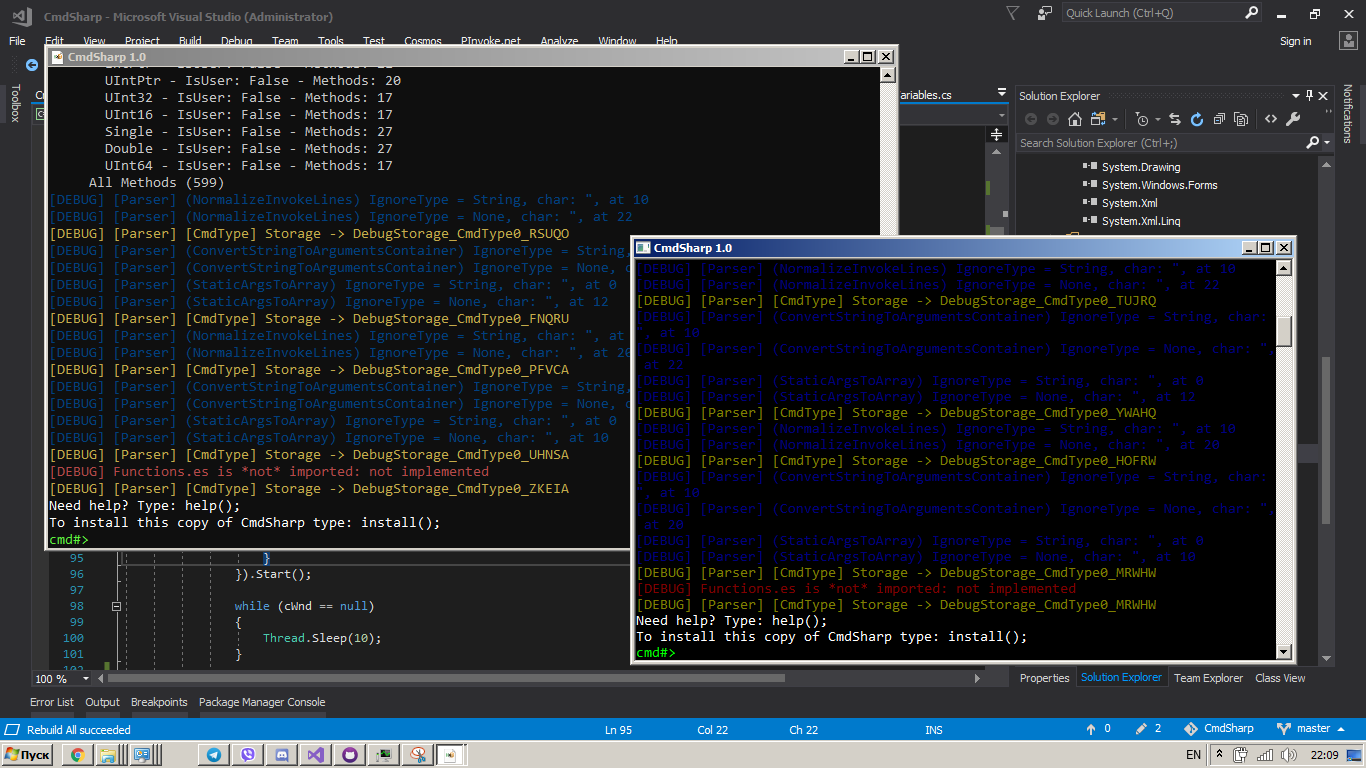1366x768 pixels.
Task: Click the Chrome icon in quick launch
Action: [77, 755]
